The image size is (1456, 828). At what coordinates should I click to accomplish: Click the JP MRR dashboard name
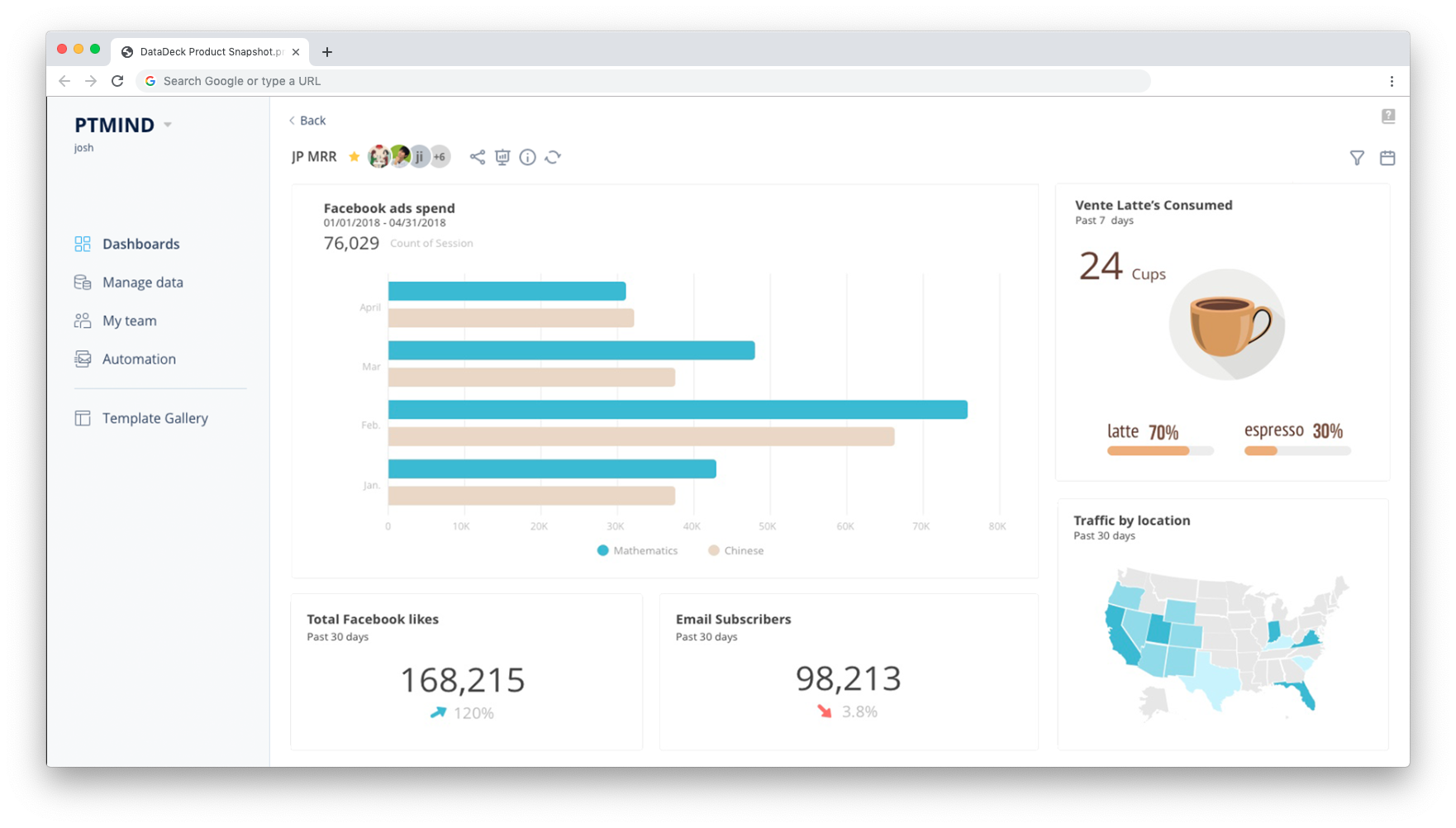click(314, 156)
